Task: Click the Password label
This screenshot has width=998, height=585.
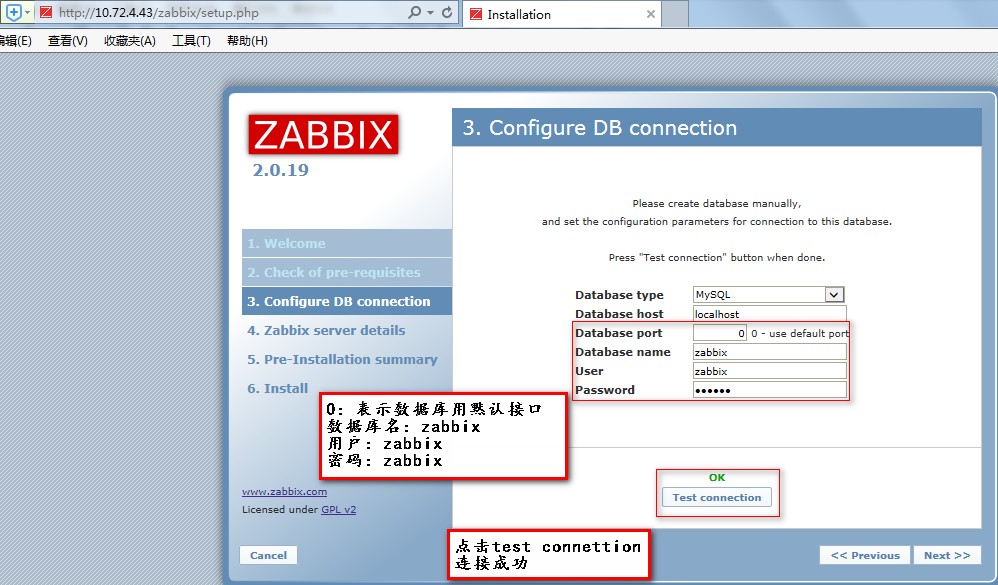Action: (605, 390)
